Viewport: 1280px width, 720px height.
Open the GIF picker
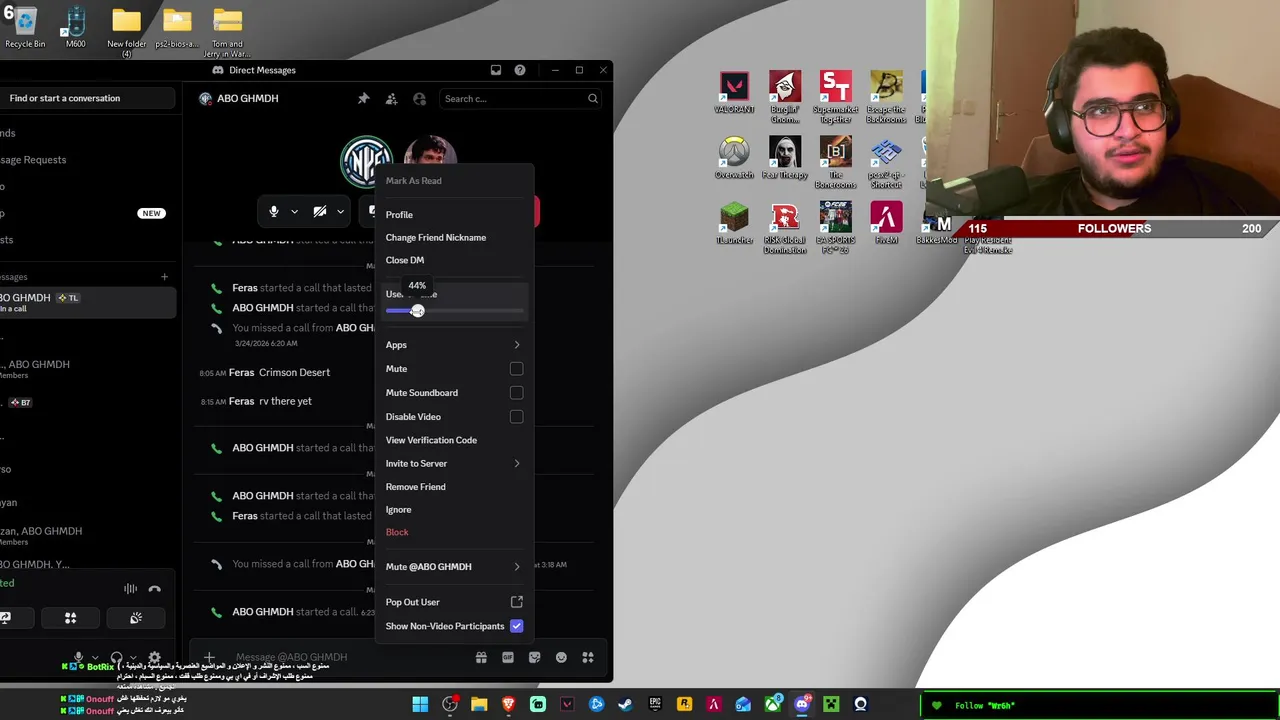coord(508,657)
